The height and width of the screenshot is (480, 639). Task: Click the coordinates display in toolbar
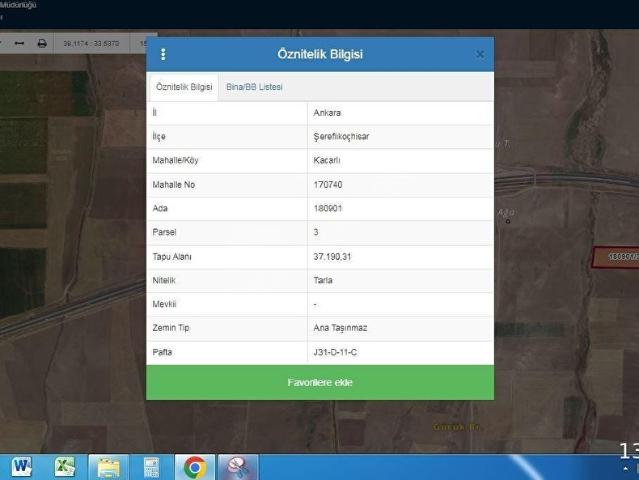[91, 44]
